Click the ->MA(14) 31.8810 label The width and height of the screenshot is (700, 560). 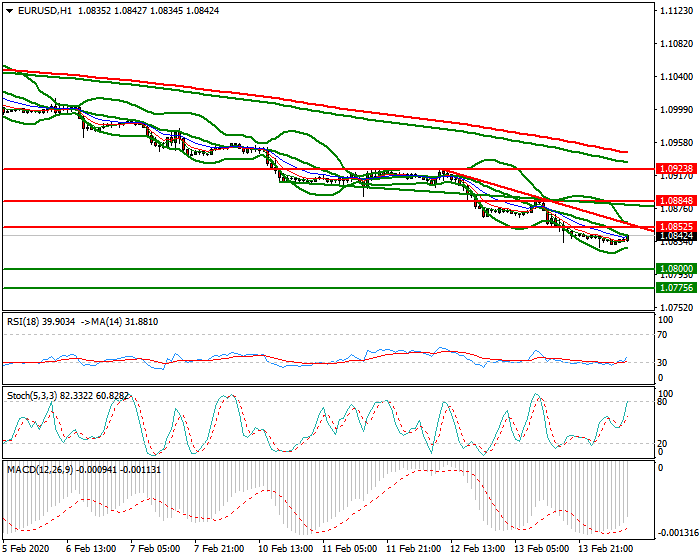(120, 322)
